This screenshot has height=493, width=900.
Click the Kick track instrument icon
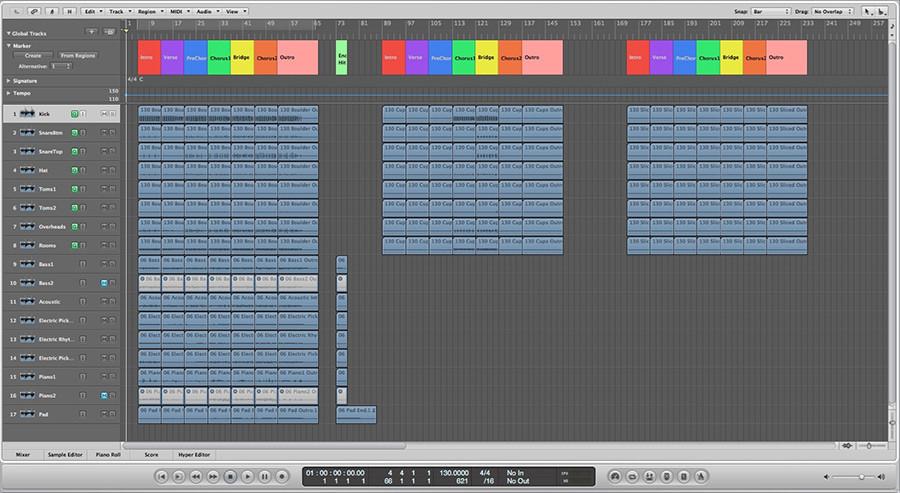[x=27, y=114]
